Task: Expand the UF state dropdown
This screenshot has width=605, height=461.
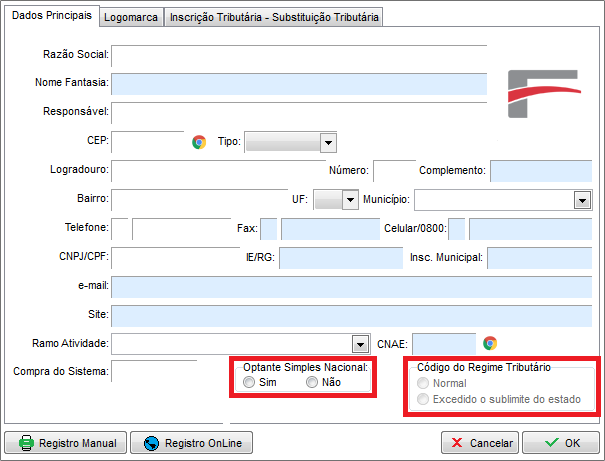Action: pos(349,200)
